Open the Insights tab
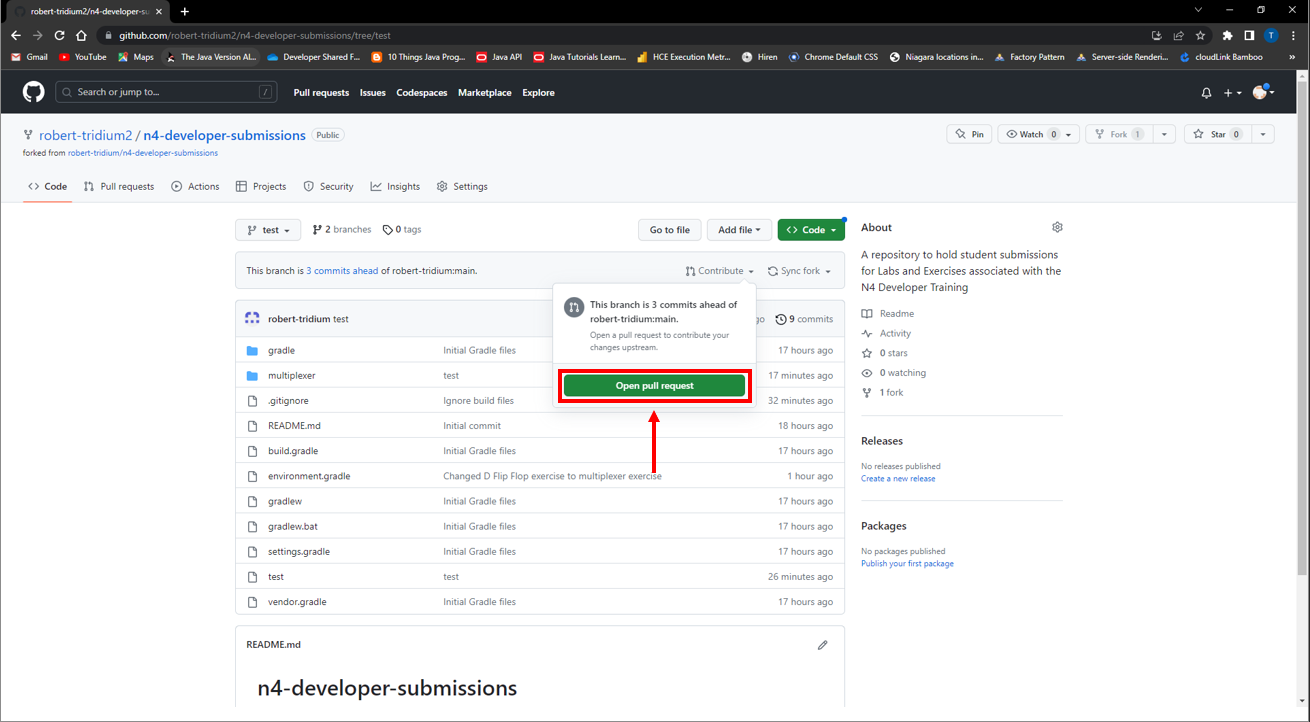Screen dimensions: 1310x722 pos(395,187)
